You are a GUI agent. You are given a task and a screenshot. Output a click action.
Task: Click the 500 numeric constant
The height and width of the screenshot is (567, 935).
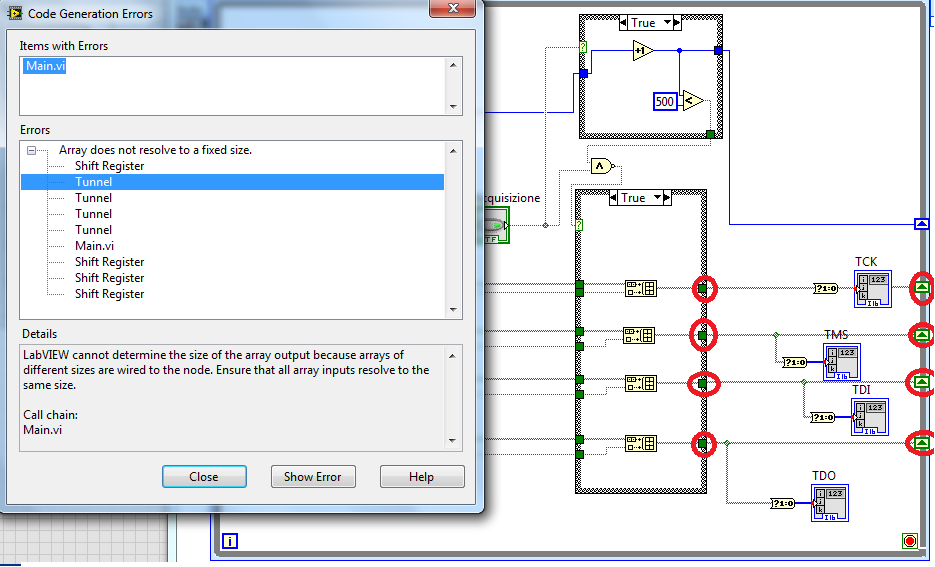(x=665, y=101)
